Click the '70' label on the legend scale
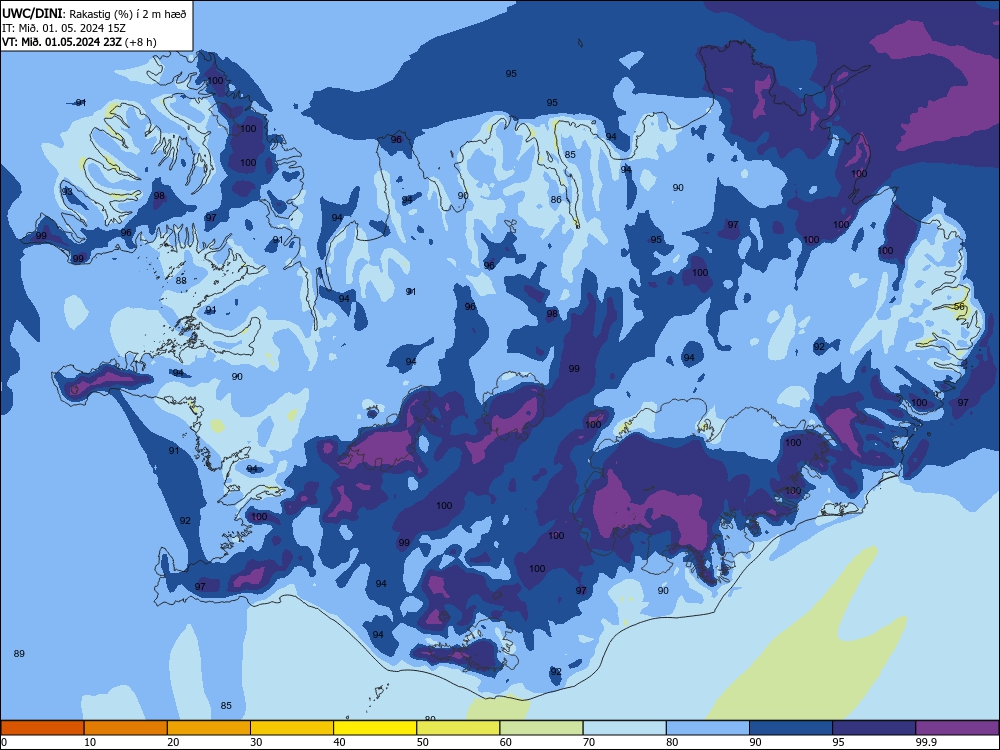Screen dimensions: 1000x750 coord(589,742)
